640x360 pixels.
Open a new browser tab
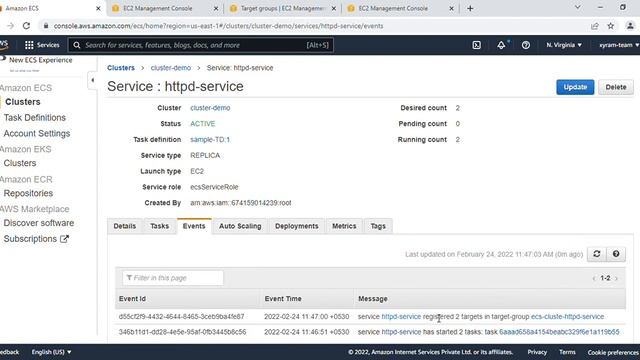470,8
